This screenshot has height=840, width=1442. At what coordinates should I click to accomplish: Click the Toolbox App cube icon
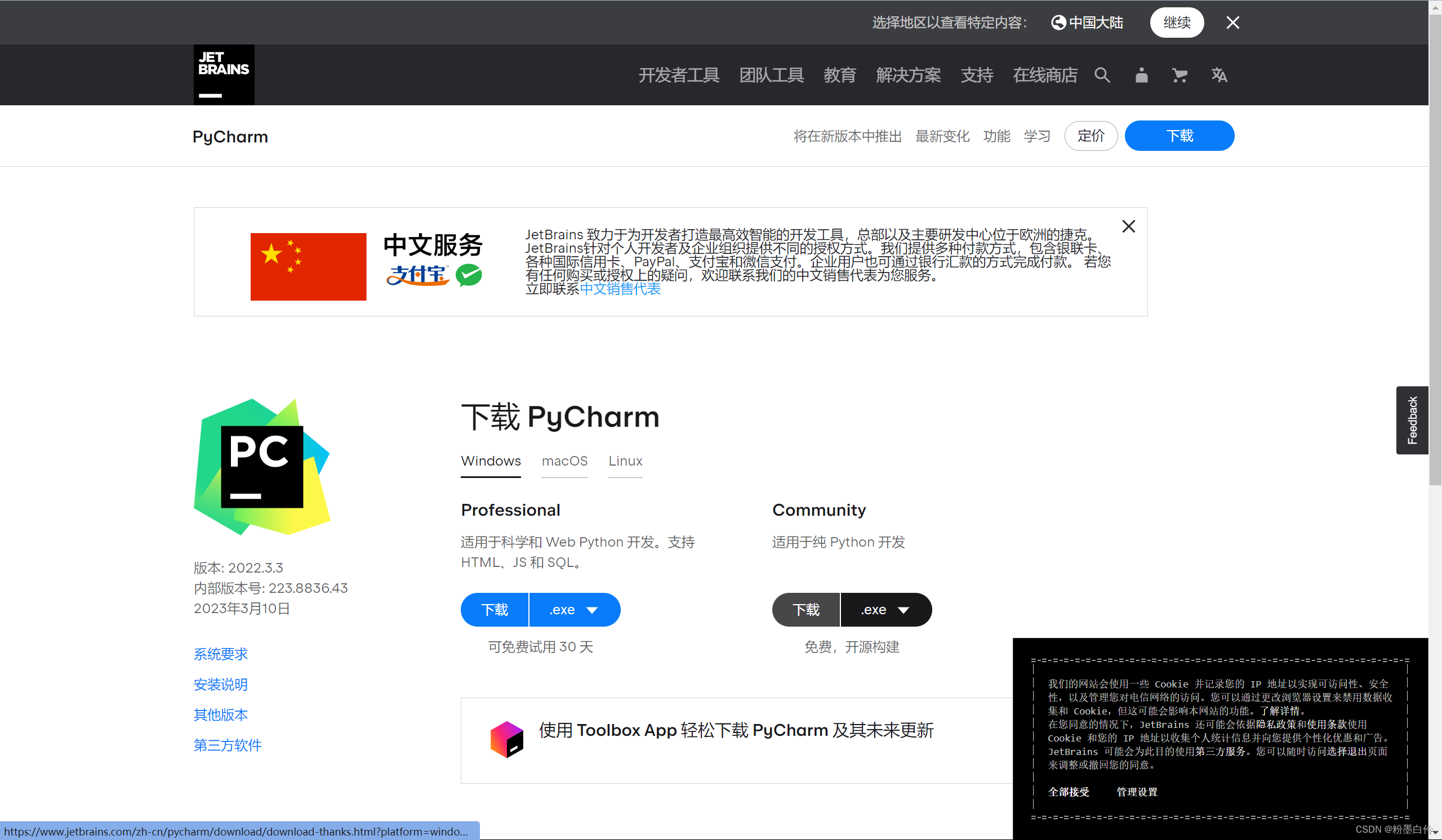[506, 739]
